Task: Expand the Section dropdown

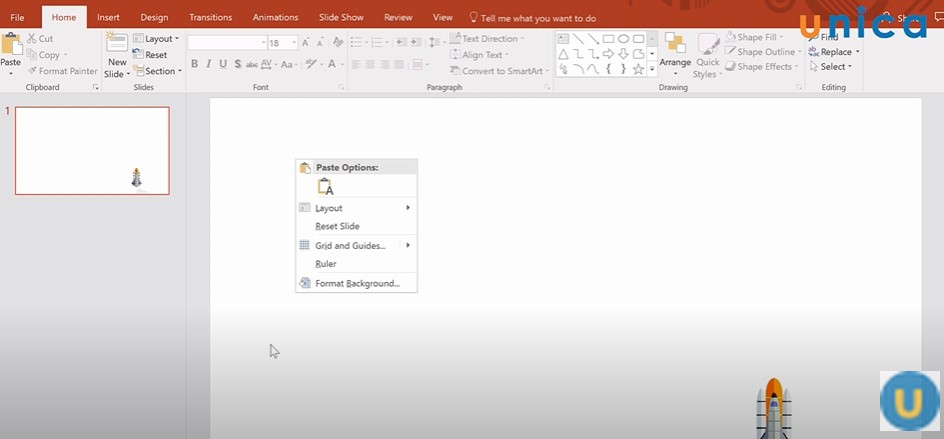Action: [x=158, y=71]
